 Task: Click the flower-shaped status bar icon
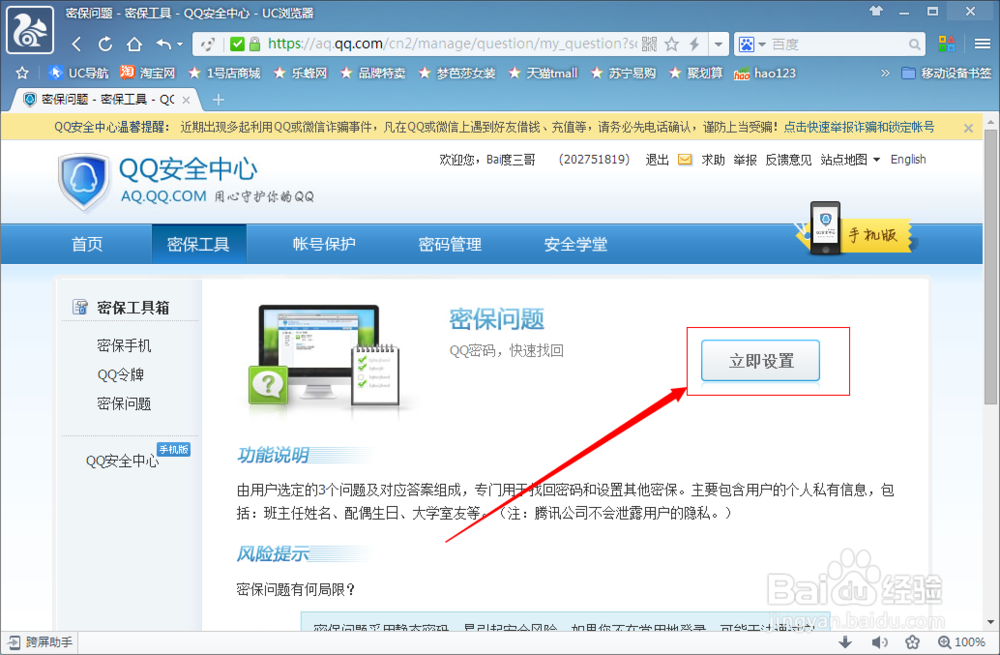912,642
